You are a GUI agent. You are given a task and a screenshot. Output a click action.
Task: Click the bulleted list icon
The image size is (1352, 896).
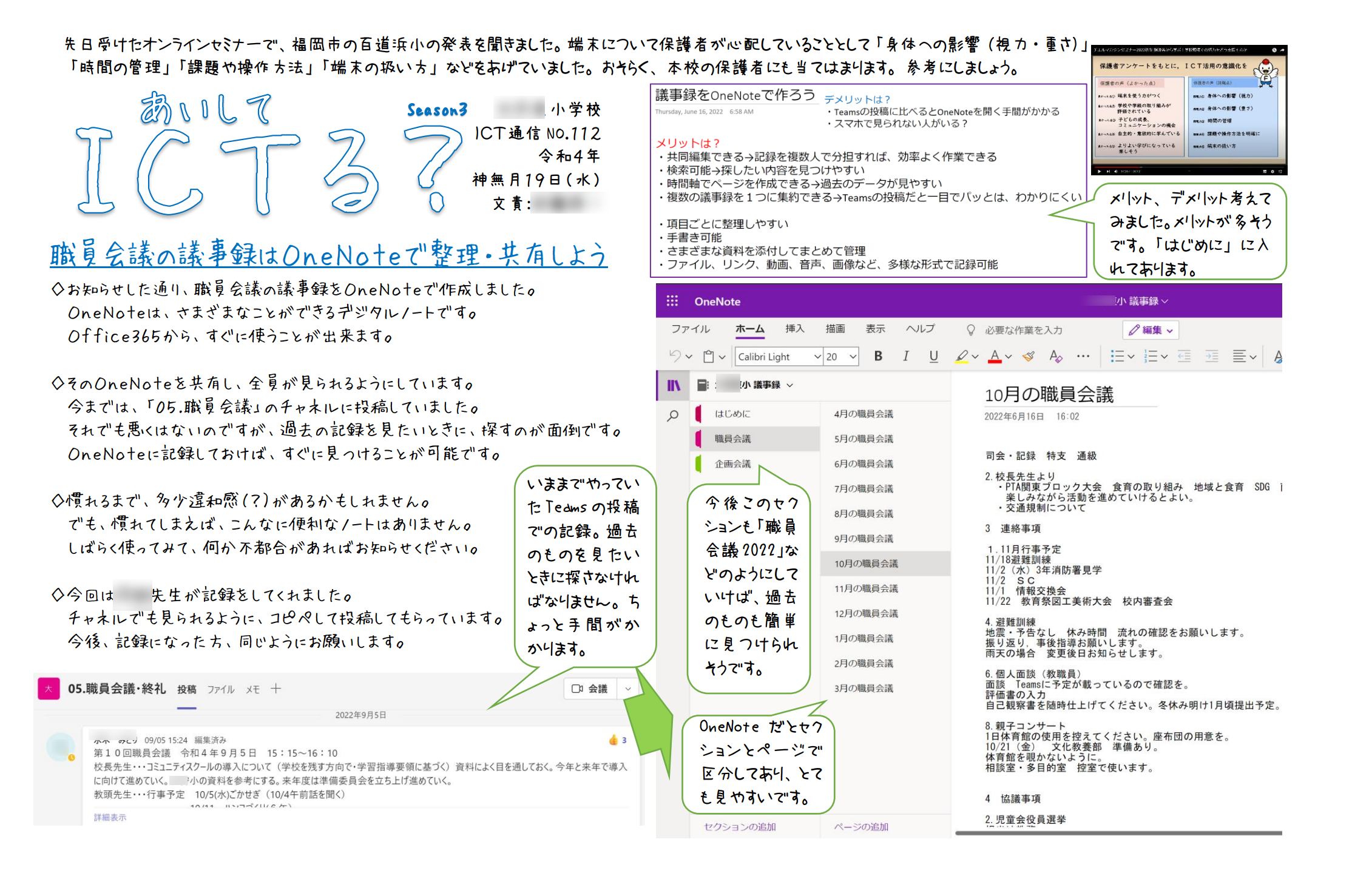(1117, 356)
